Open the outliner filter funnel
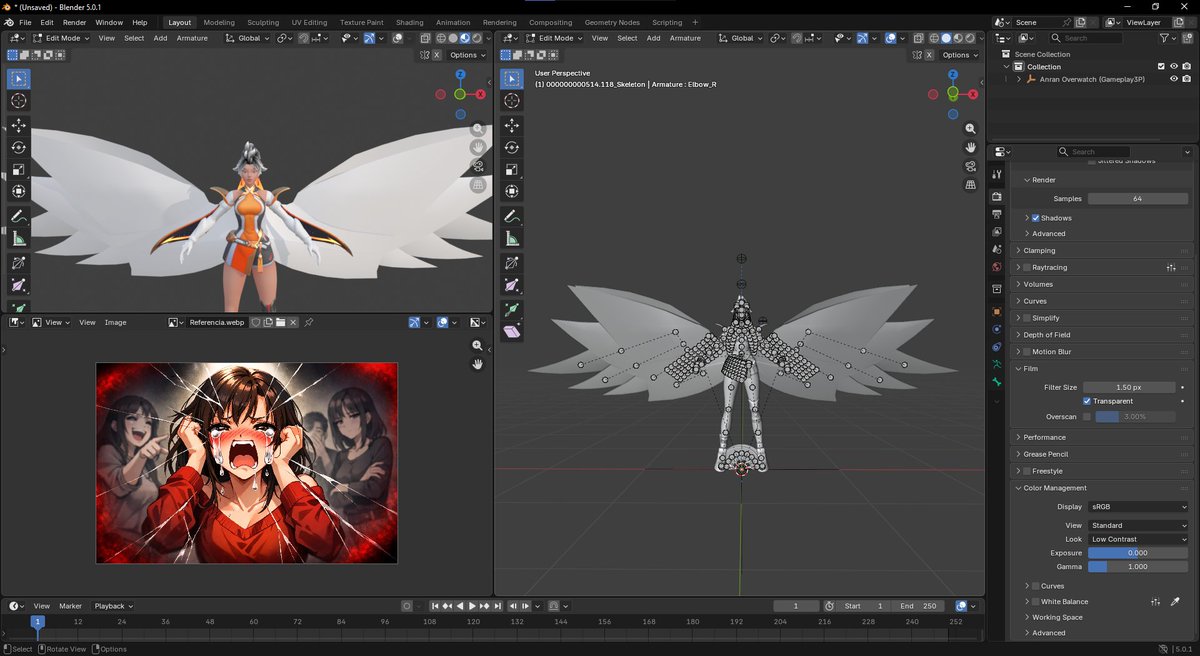 (x=1165, y=38)
